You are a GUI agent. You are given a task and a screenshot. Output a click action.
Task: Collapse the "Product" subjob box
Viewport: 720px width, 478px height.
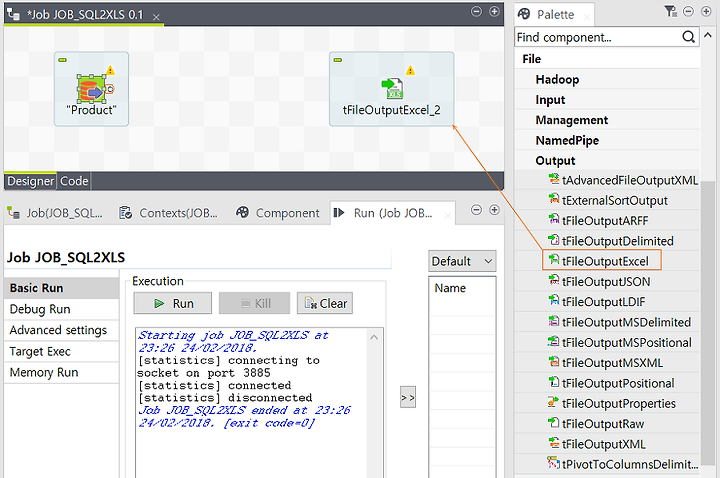62,60
